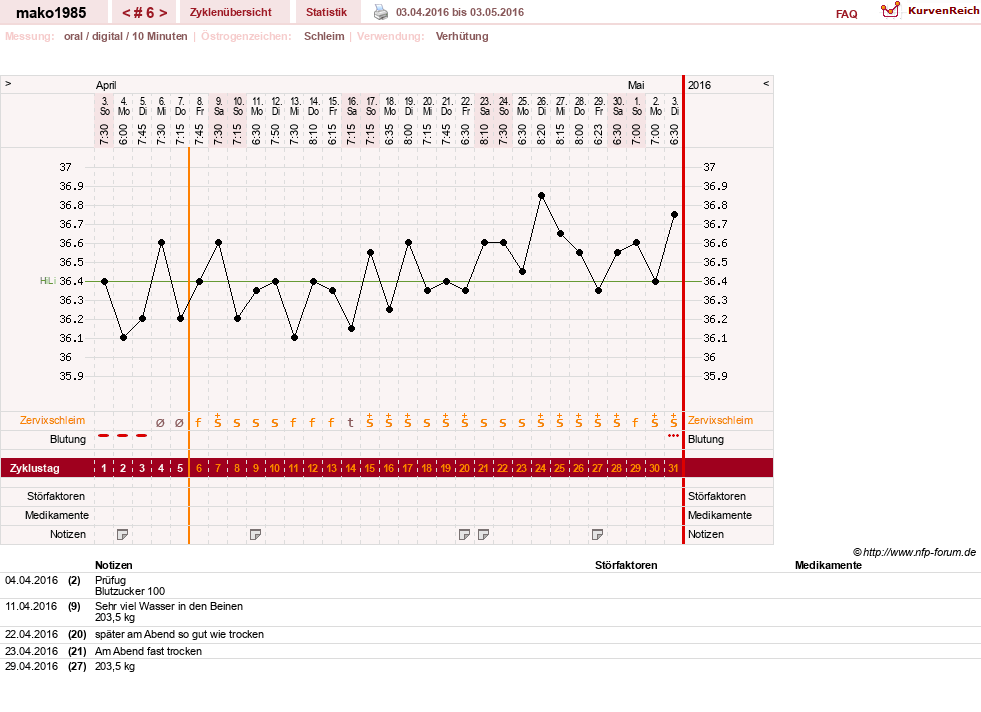This screenshot has height=712, width=981.
Task: Click the 'Schleim' measurement value
Action: pyautogui.click(x=324, y=36)
